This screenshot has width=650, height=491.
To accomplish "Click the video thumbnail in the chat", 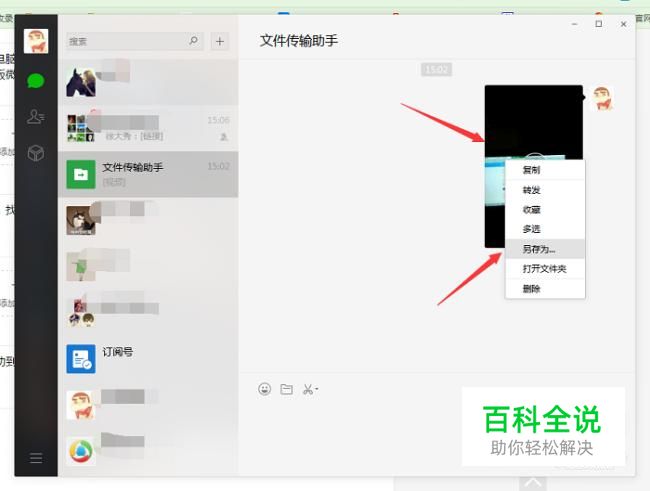I will (534, 166).
